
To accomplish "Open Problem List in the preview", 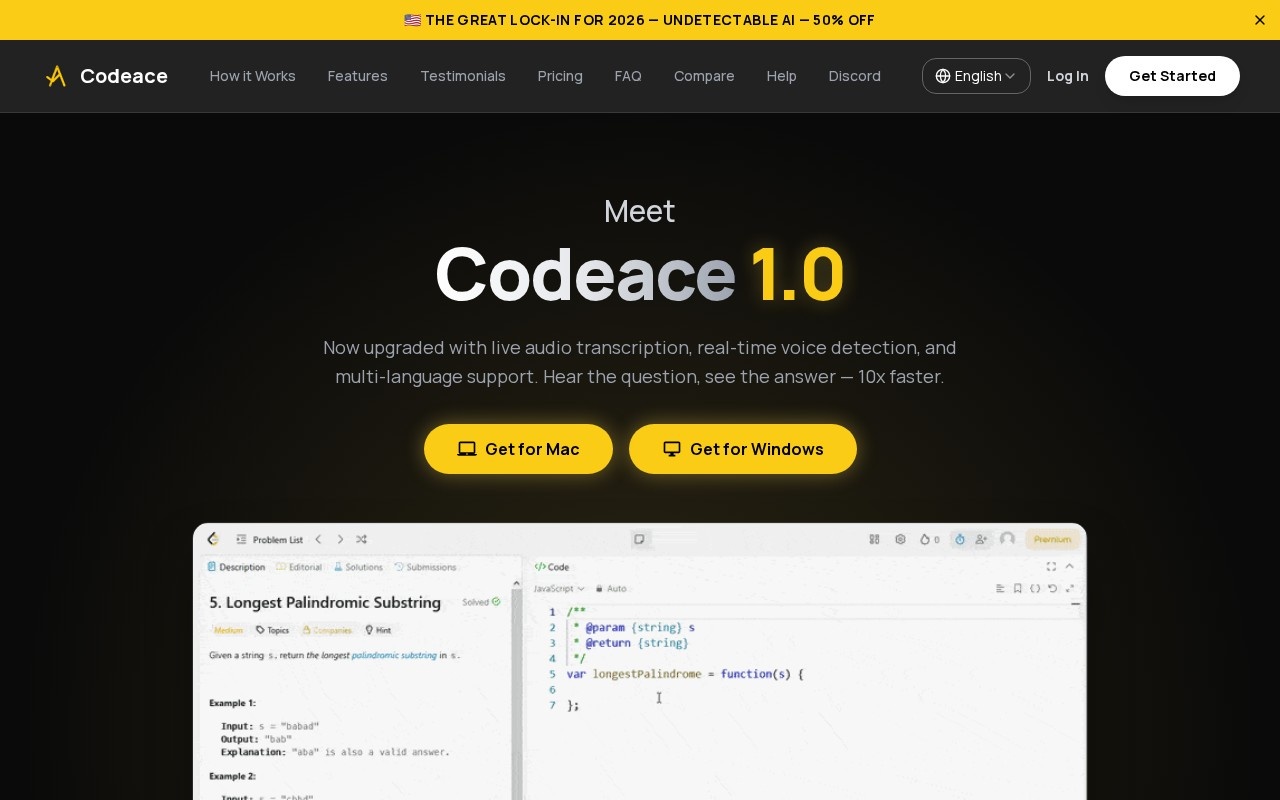I will [x=269, y=540].
